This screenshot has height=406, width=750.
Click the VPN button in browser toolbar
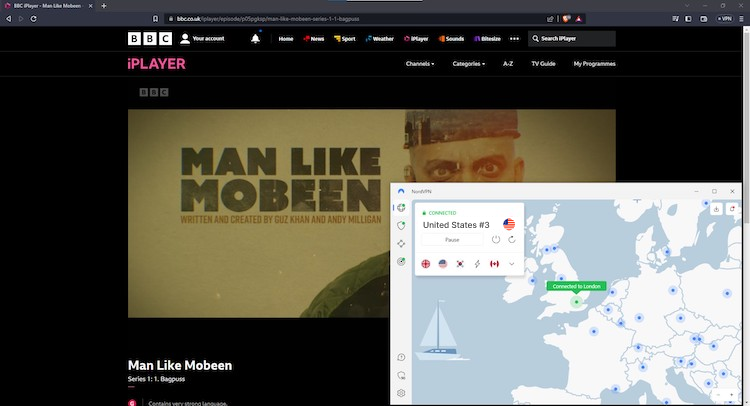click(724, 19)
